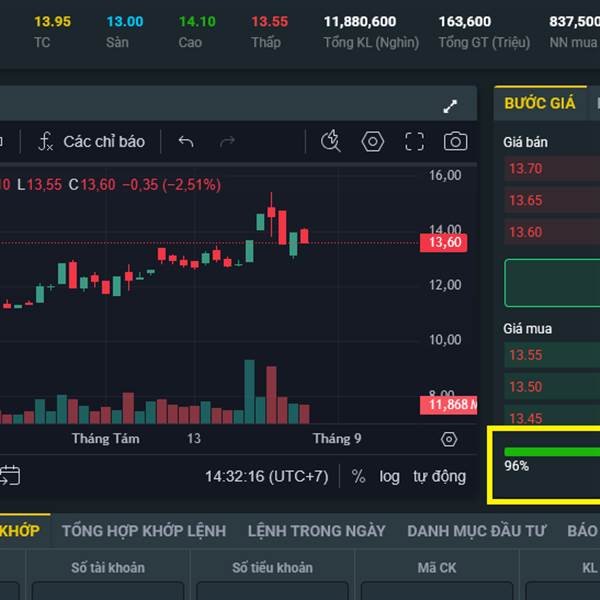600x600 pixels.
Task: Select the BƯỚC GIÁ tab
Action: (540, 103)
